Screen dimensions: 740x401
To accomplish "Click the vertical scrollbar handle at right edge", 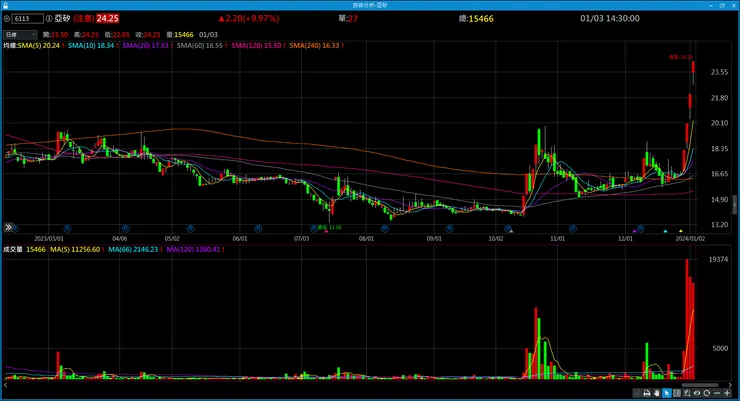I will pos(734,205).
